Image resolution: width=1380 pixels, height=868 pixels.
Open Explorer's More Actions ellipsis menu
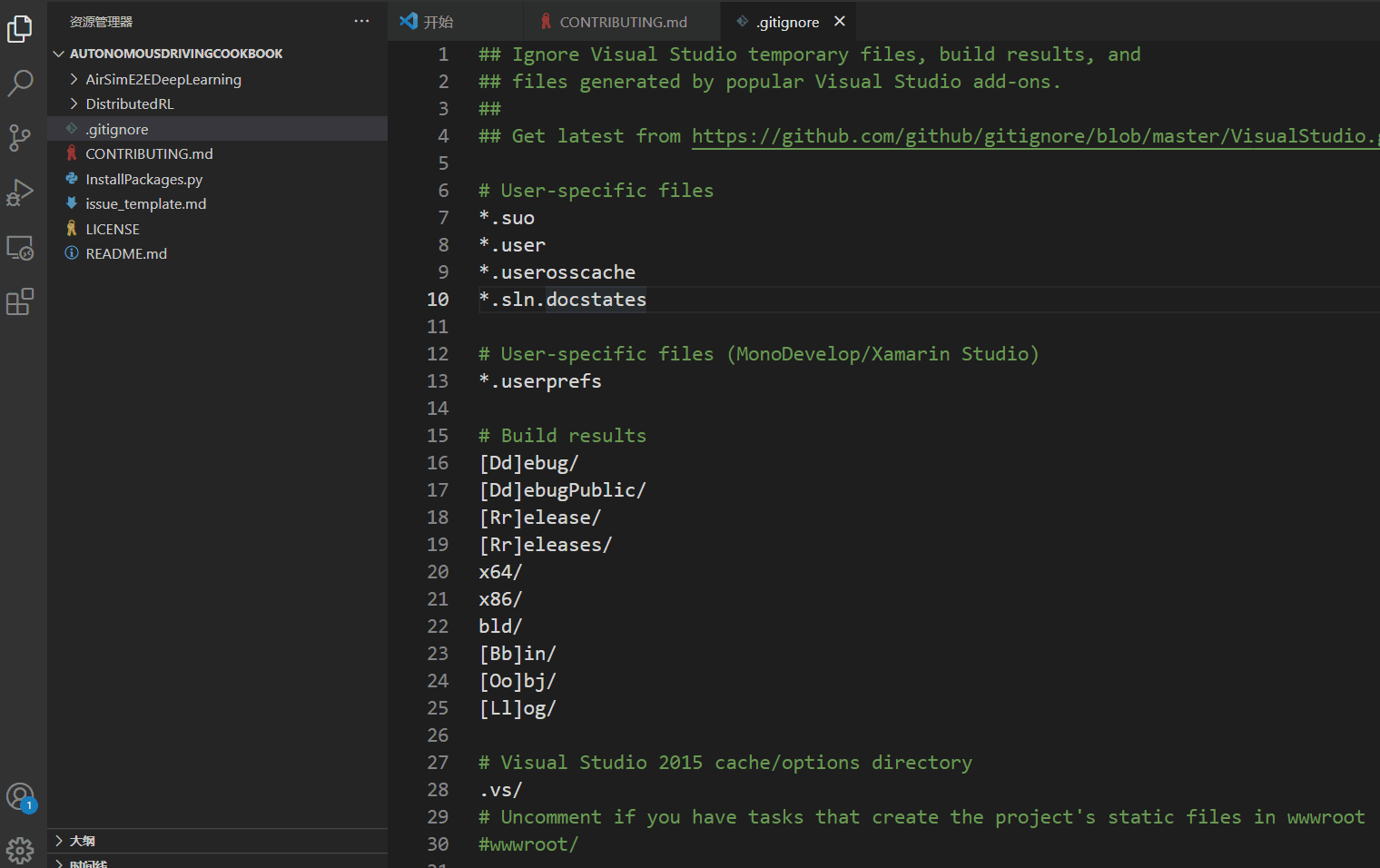coord(361,21)
